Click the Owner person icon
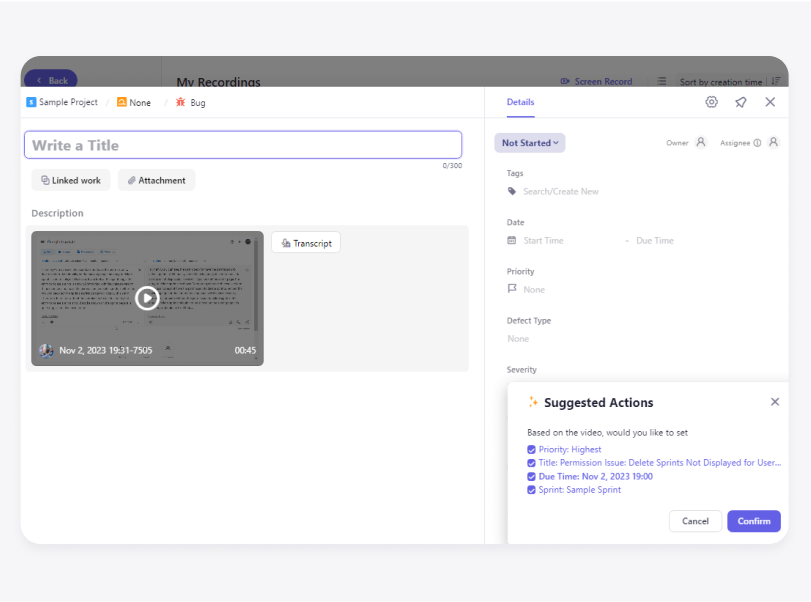The height and width of the screenshot is (602, 811). click(701, 143)
